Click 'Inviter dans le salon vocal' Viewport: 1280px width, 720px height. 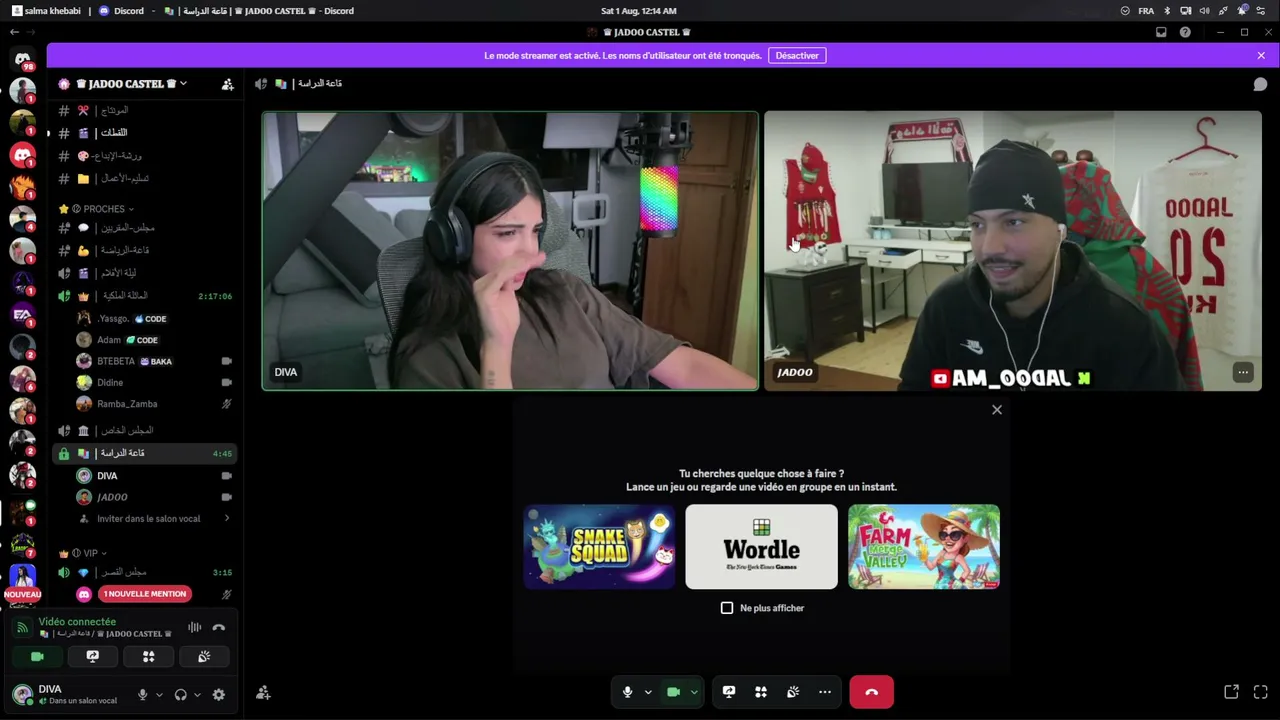click(149, 518)
